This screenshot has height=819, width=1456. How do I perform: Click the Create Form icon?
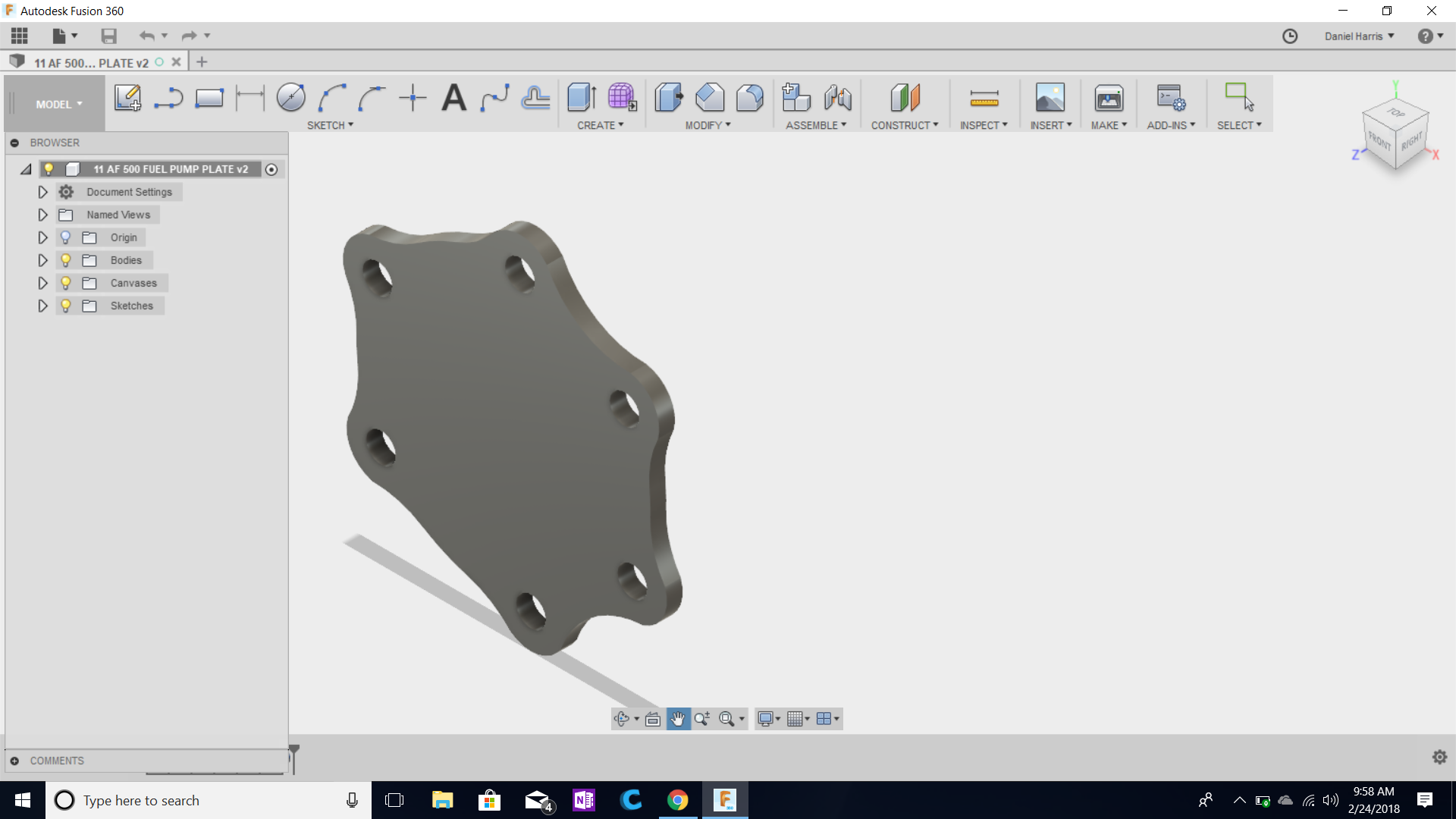pos(621,99)
